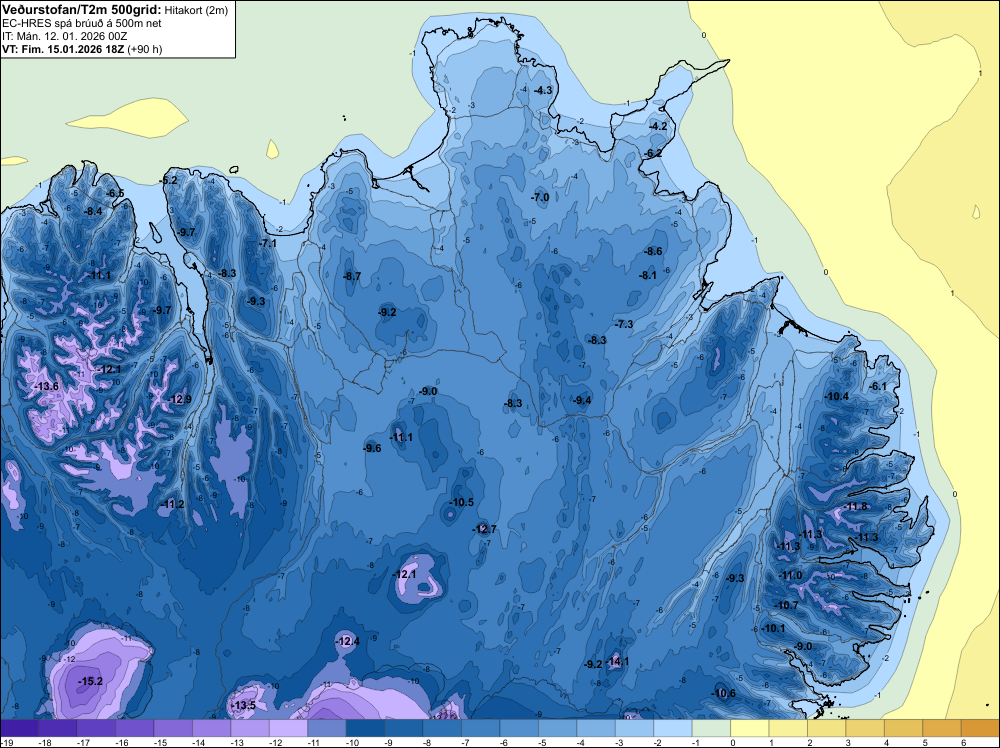This screenshot has width=1000, height=748.
Task: Click the -13.5 temperature label
Action: pyautogui.click(x=243, y=705)
